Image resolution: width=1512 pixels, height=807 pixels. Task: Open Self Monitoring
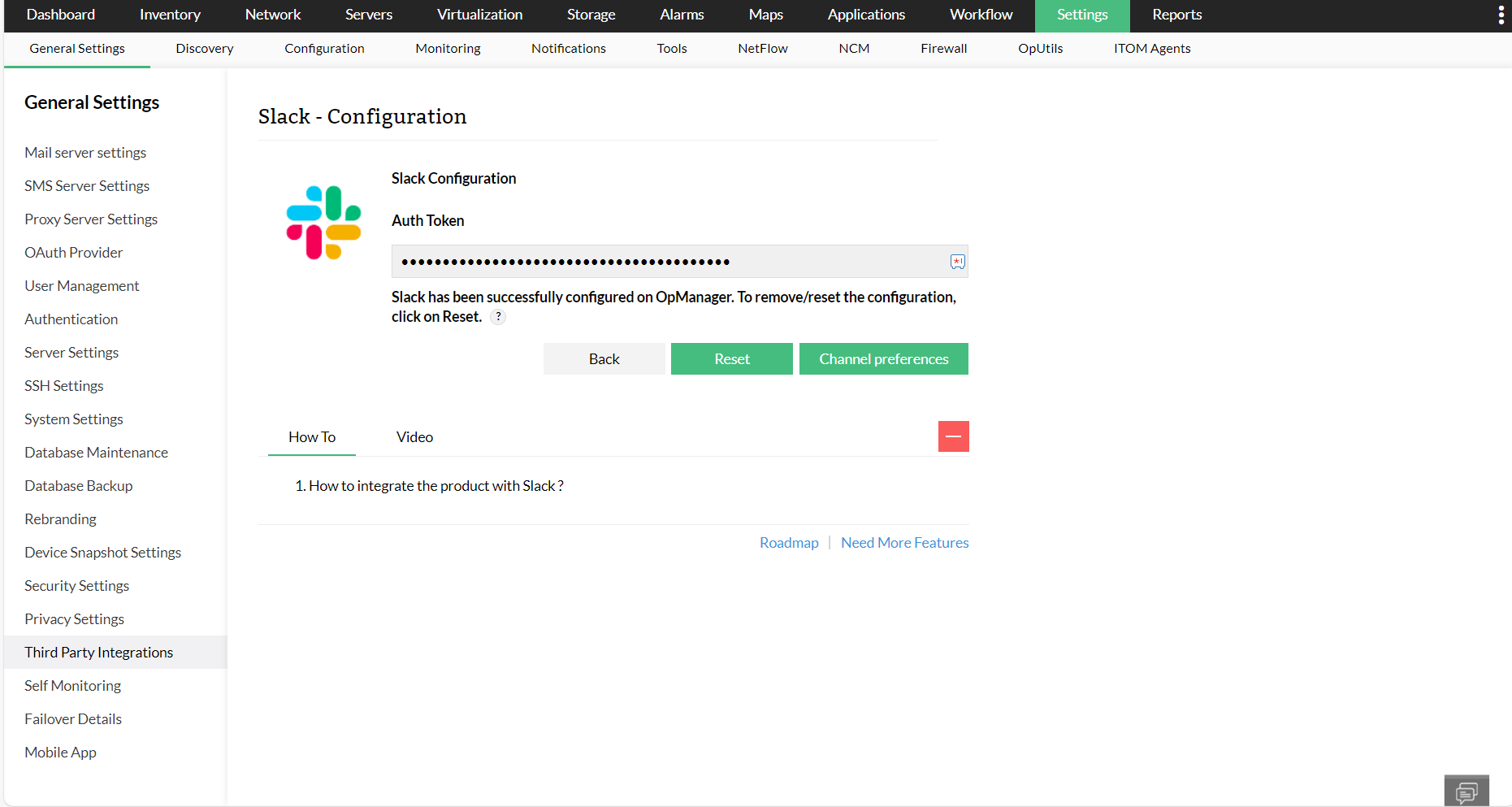[73, 686]
